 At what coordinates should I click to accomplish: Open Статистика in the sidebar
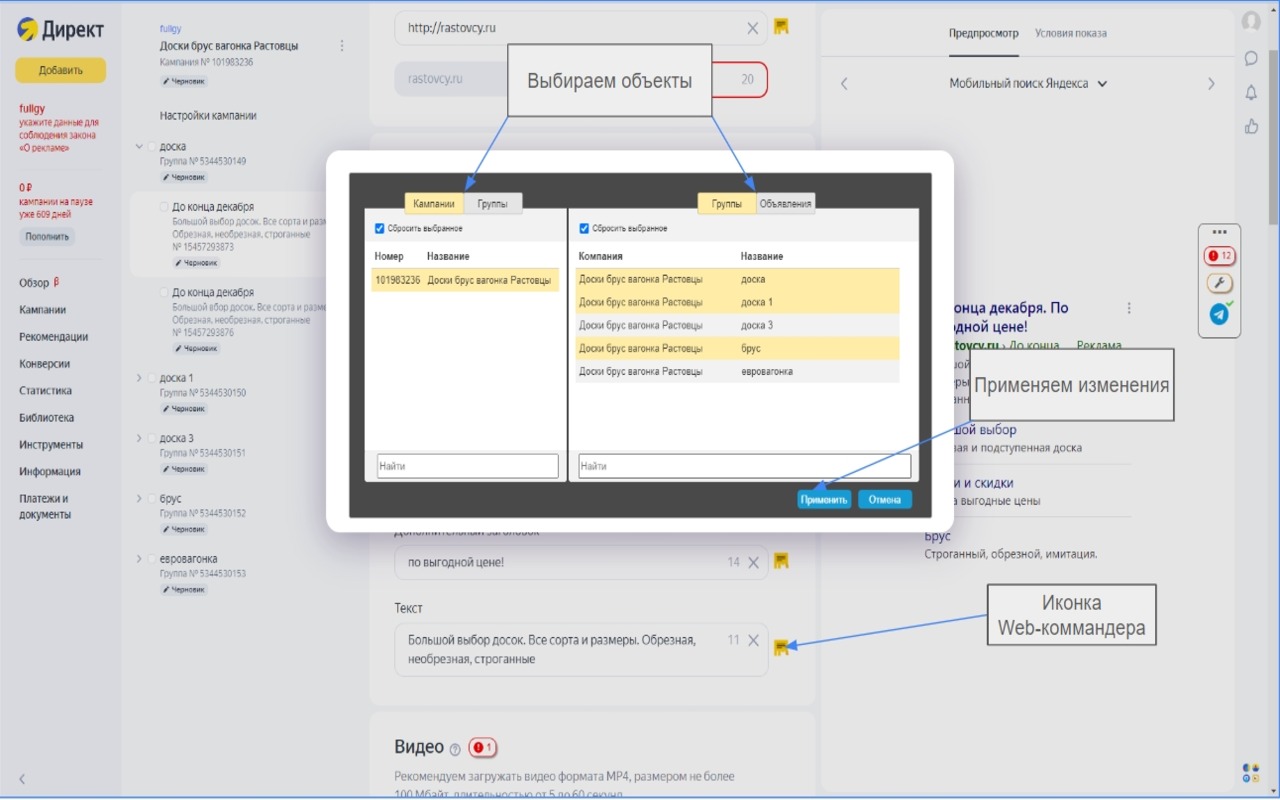[45, 391]
